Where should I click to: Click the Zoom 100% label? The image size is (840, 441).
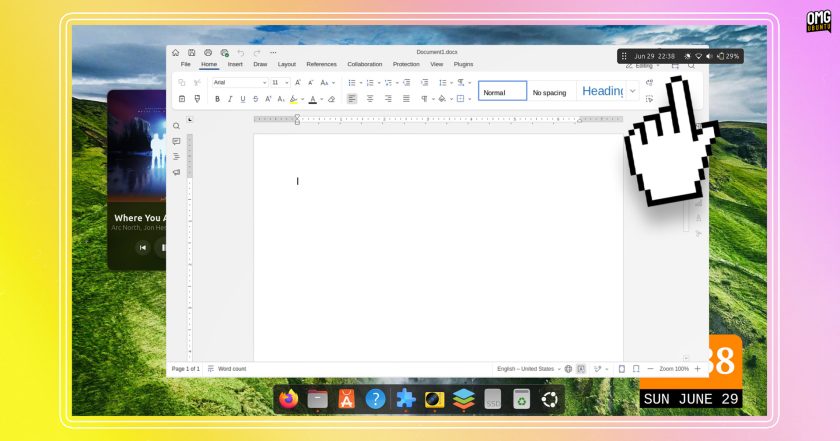click(x=674, y=369)
